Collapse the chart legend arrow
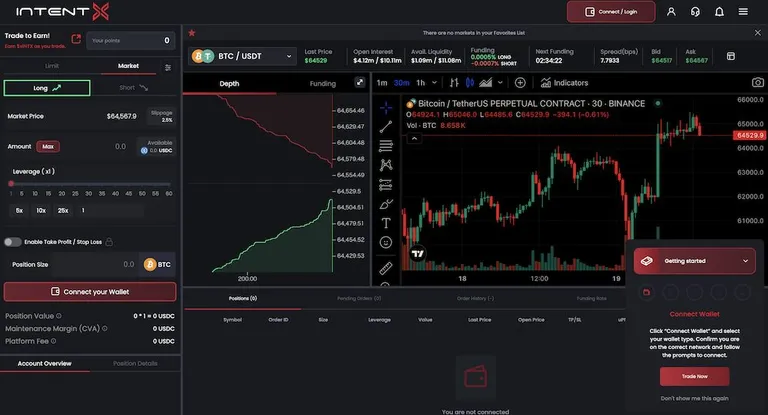Viewport: 768px width, 415px height. [x=414, y=139]
